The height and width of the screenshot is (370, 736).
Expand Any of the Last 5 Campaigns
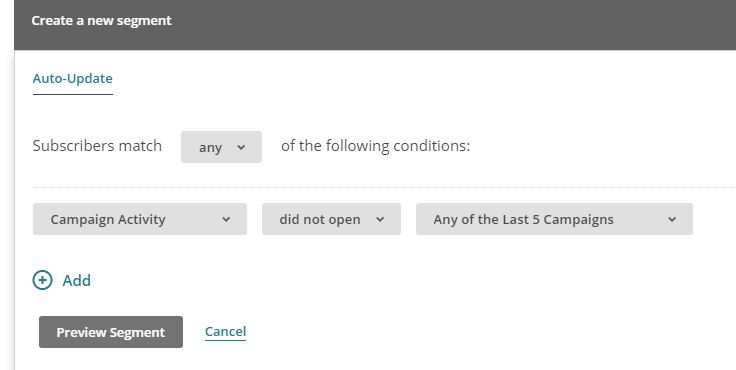coord(554,219)
